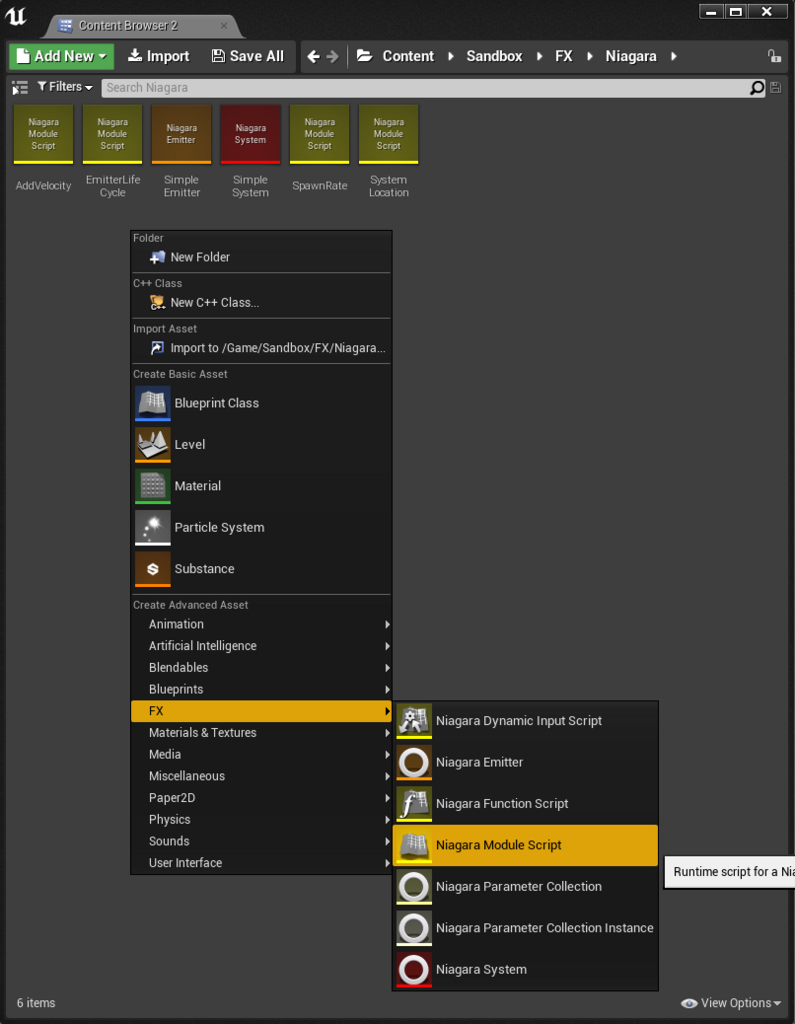This screenshot has height=1024, width=795.
Task: Toggle the sources panel view
Action: [x=20, y=88]
